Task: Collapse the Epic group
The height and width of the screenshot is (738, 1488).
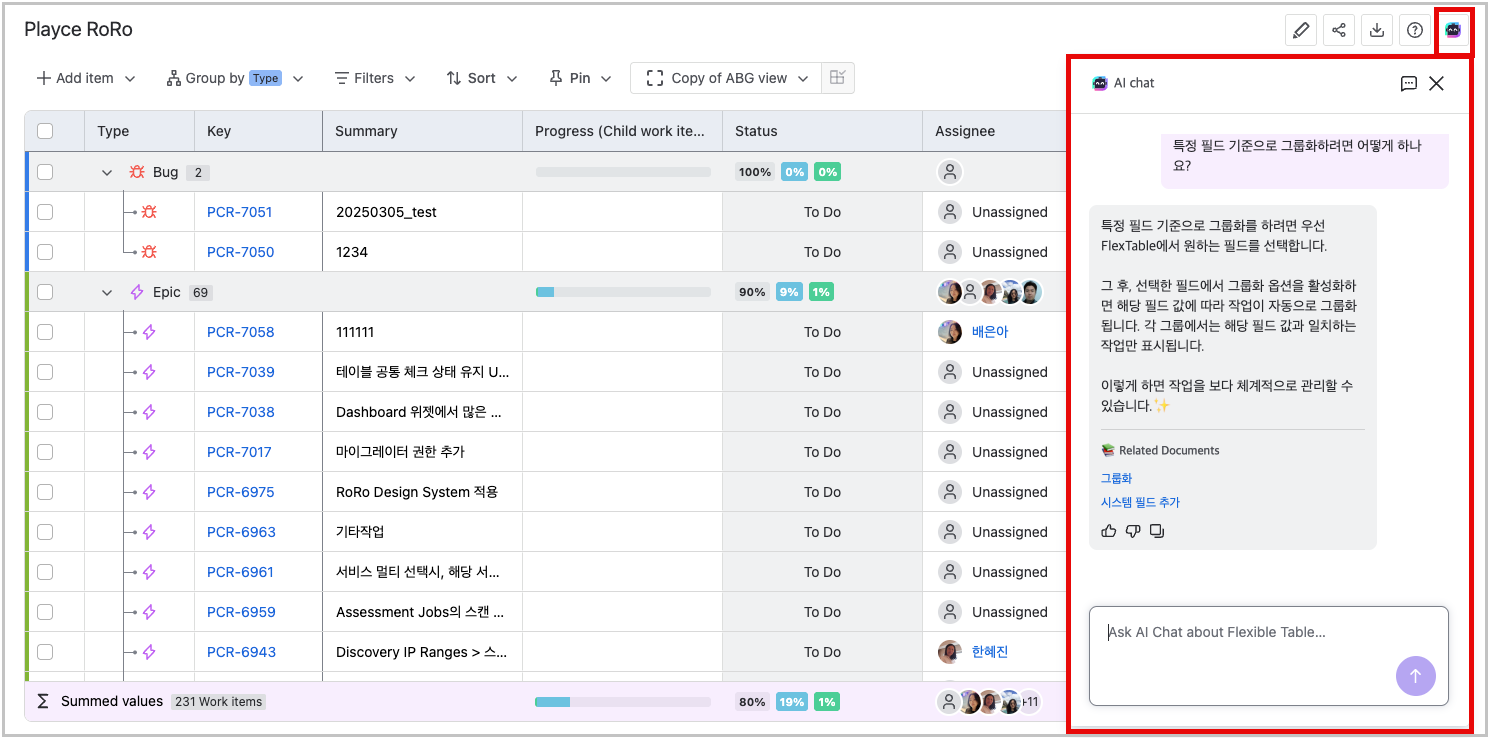Action: (107, 291)
